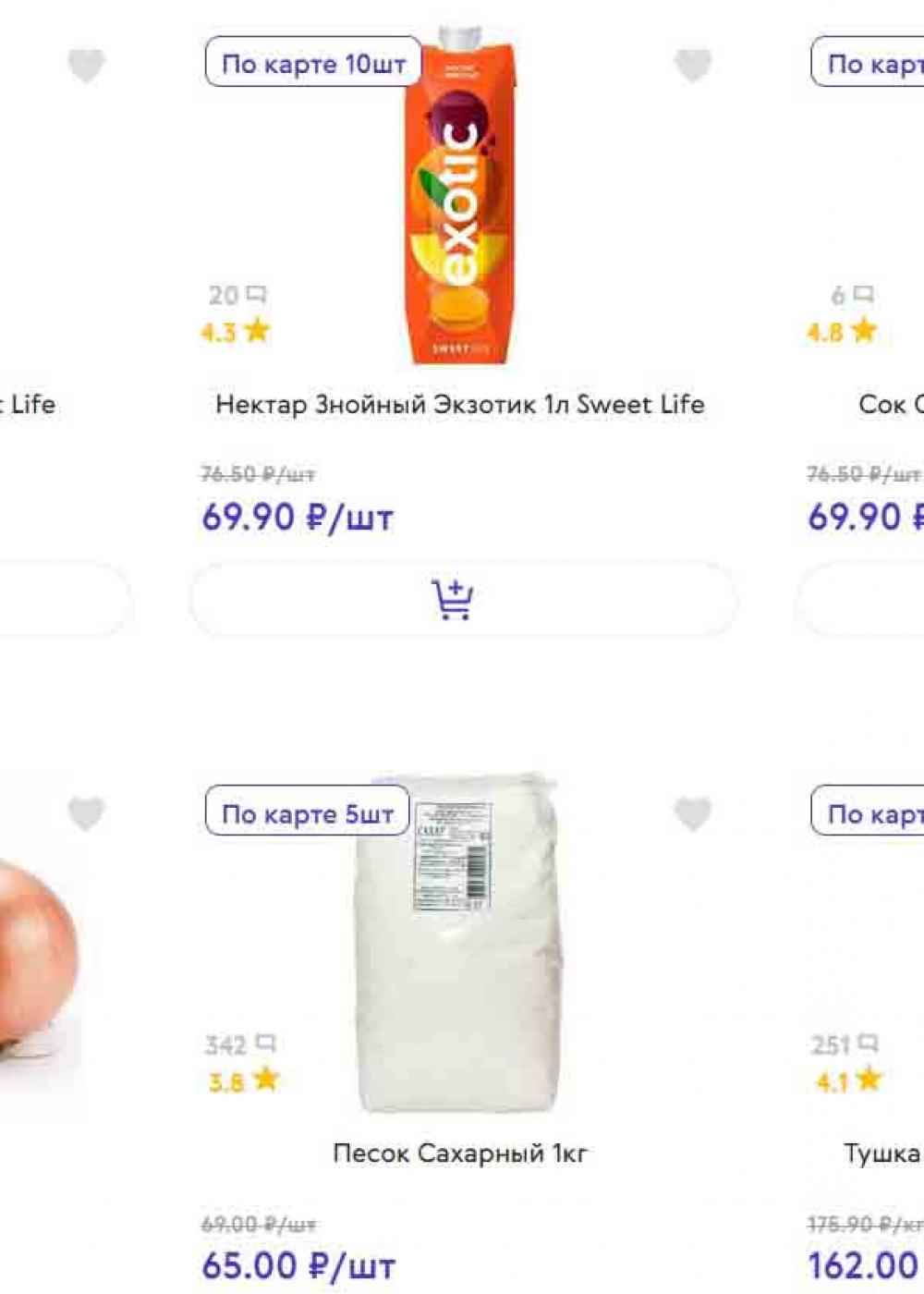Image resolution: width=924 pixels, height=1294 pixels.
Task: Click the 69.90 ₽/шт price of nectar
Action: (298, 518)
